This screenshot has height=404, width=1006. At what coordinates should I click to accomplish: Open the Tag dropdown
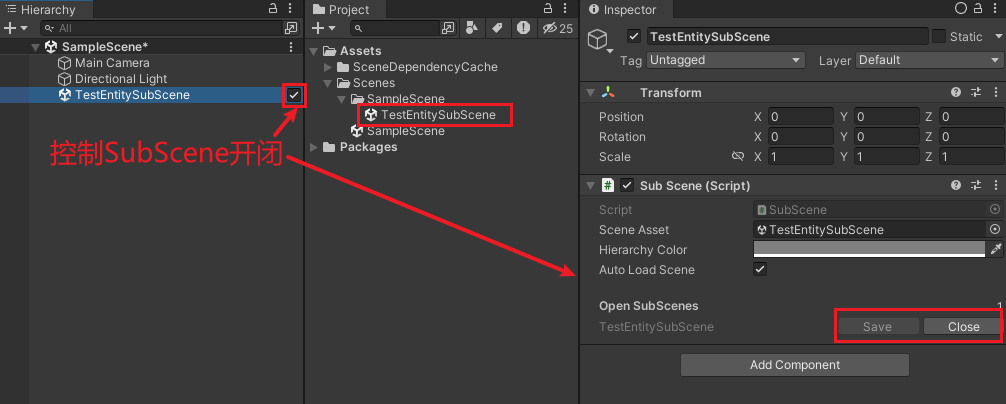coord(726,60)
